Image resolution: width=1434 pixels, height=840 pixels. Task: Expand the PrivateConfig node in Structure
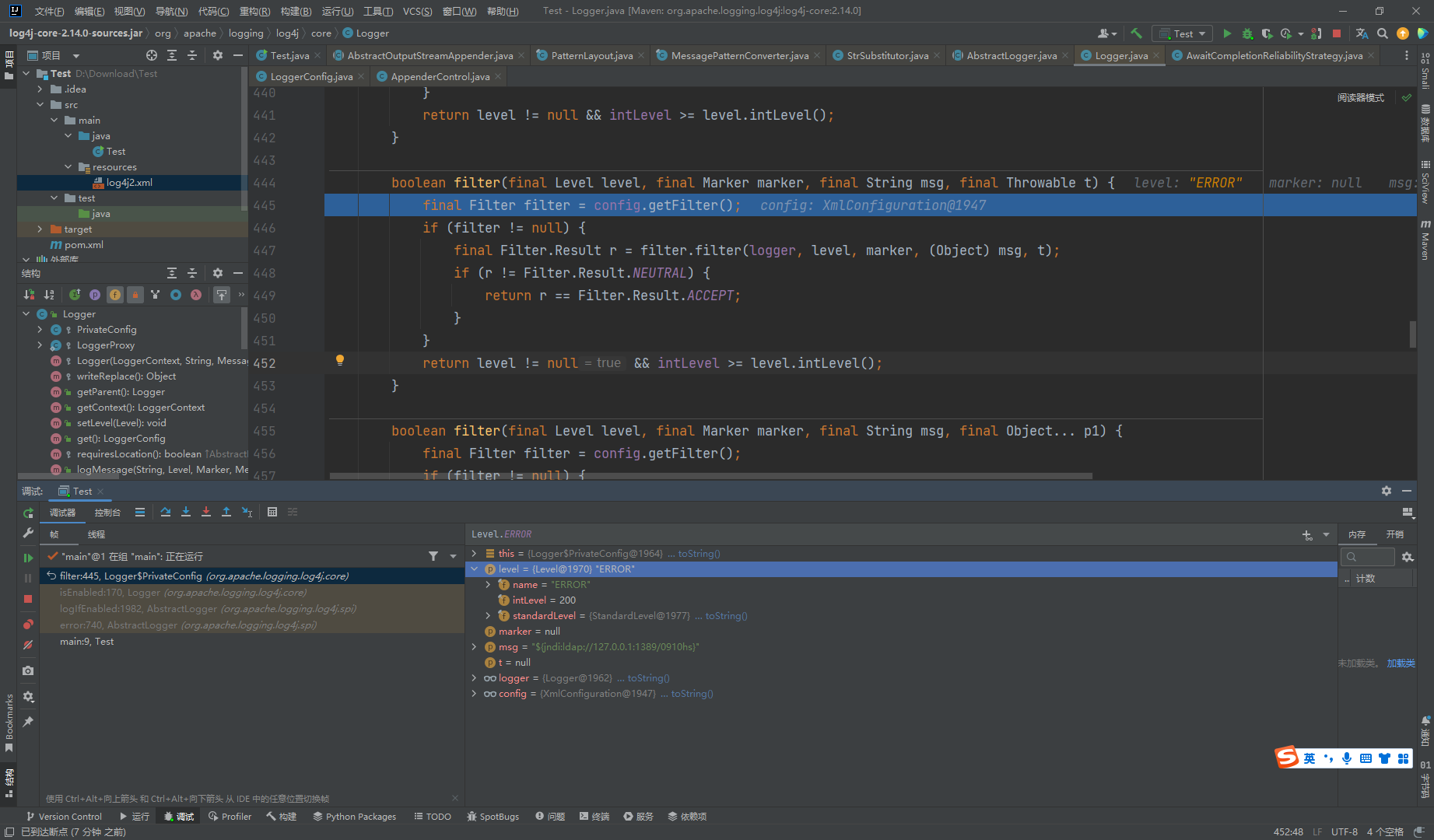click(x=40, y=330)
